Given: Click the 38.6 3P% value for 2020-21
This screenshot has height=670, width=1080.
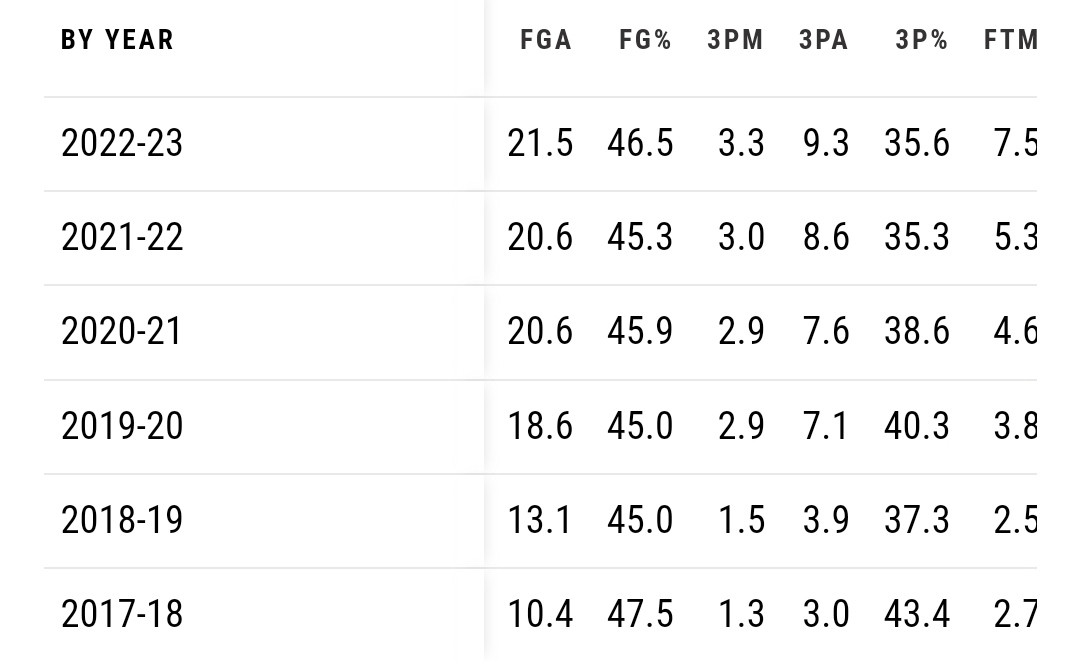Looking at the screenshot, I should [917, 331].
